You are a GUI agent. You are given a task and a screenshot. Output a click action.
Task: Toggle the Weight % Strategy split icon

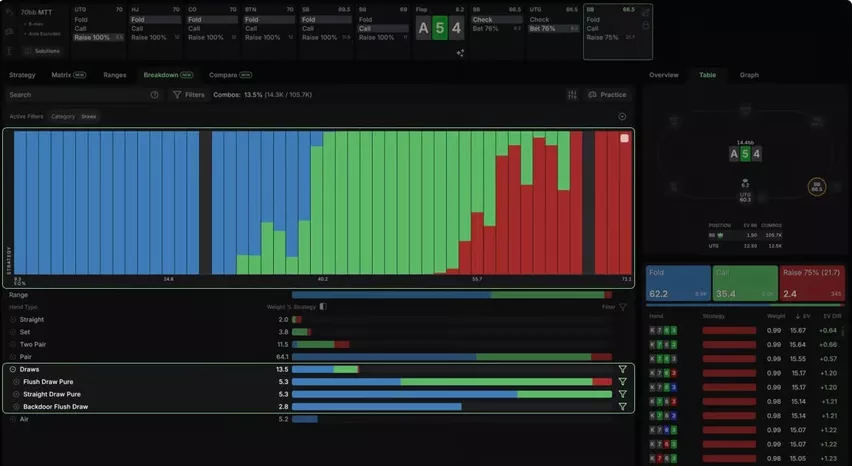coord(323,306)
